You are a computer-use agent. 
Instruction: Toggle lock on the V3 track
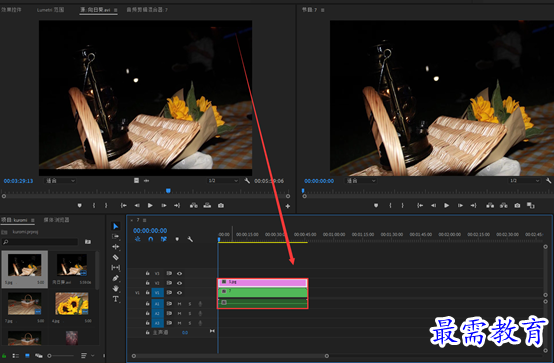tap(147, 273)
